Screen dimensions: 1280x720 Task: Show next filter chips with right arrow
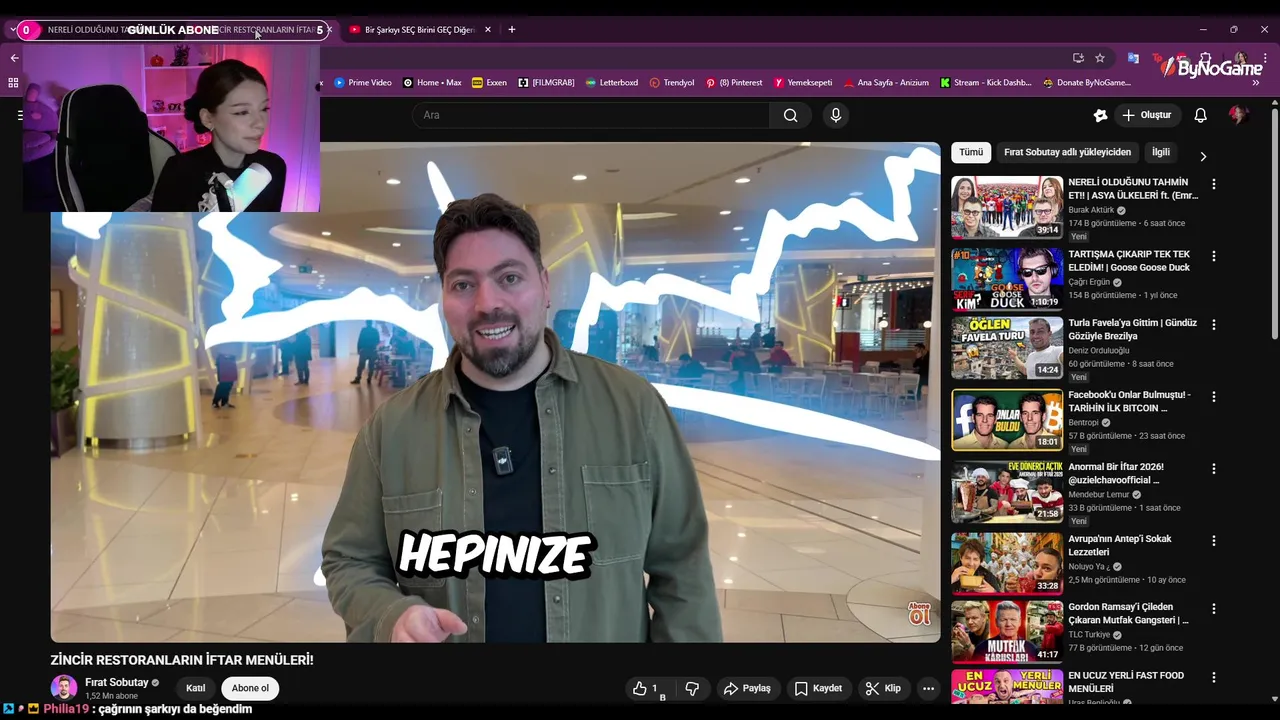pyautogui.click(x=1203, y=156)
